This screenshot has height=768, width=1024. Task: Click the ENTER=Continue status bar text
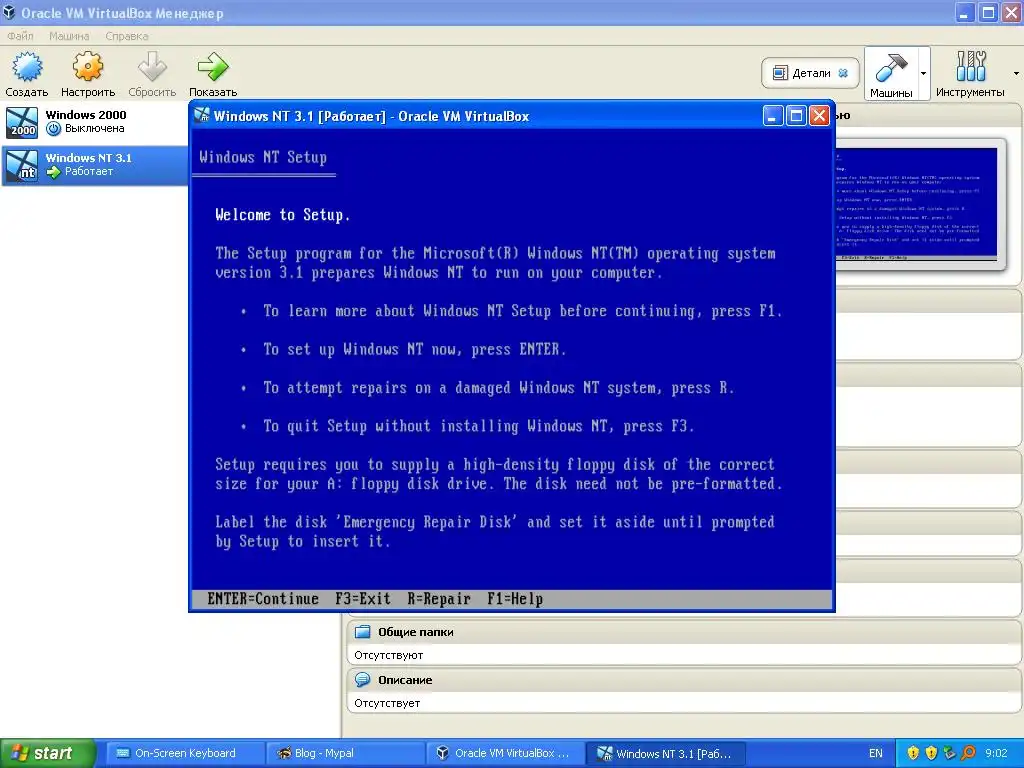tap(263, 599)
